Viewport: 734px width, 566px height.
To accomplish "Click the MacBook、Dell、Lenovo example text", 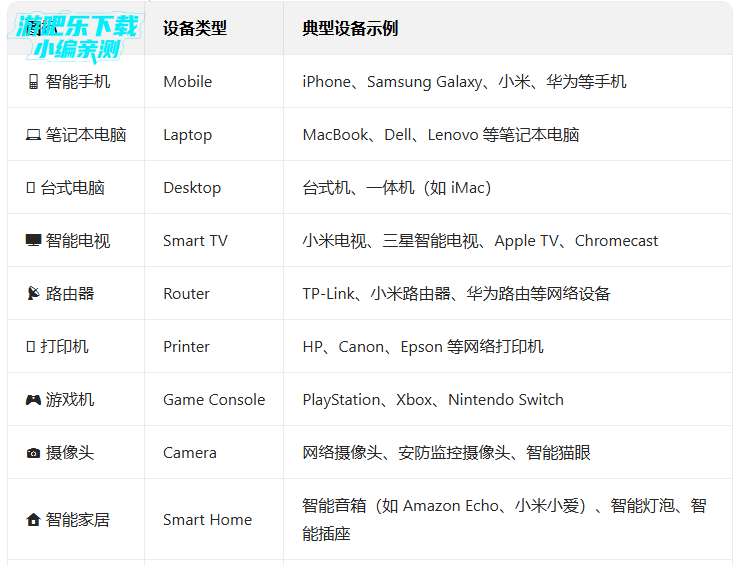I will coord(441,135).
